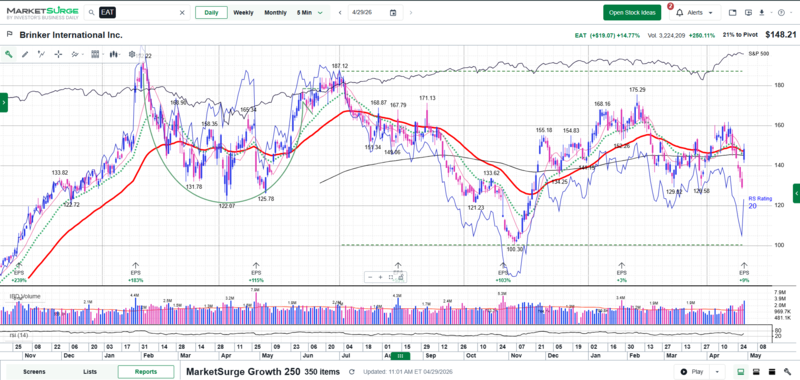
Task: Activate the crosshair cursor tool
Action: click(58, 54)
